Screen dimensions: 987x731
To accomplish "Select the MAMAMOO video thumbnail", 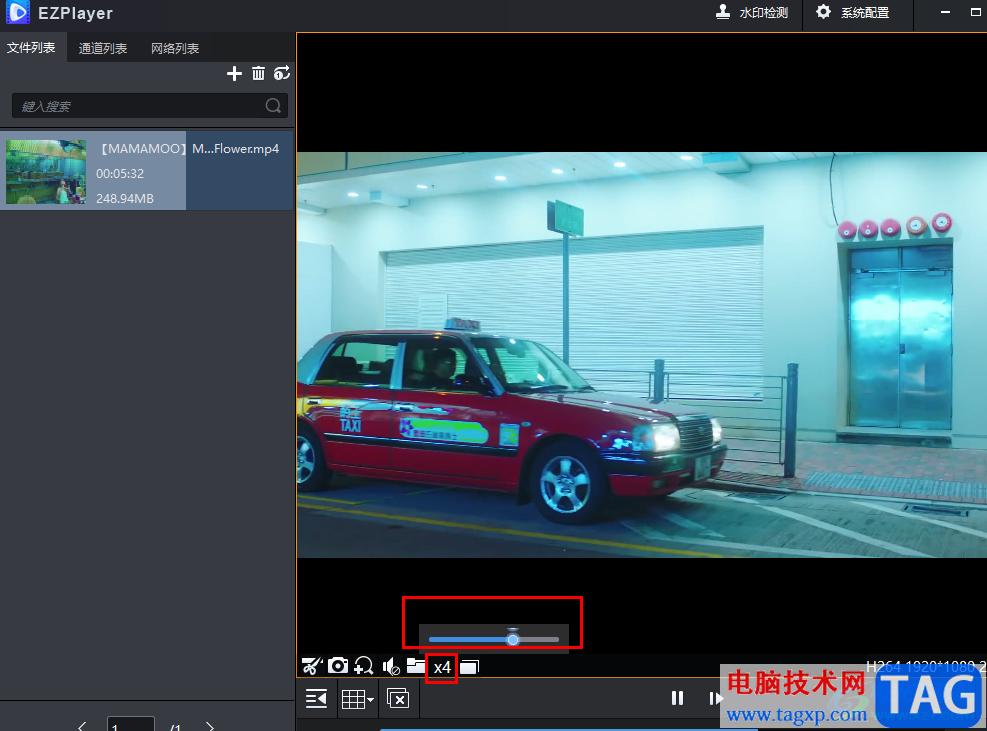I will 46,171.
